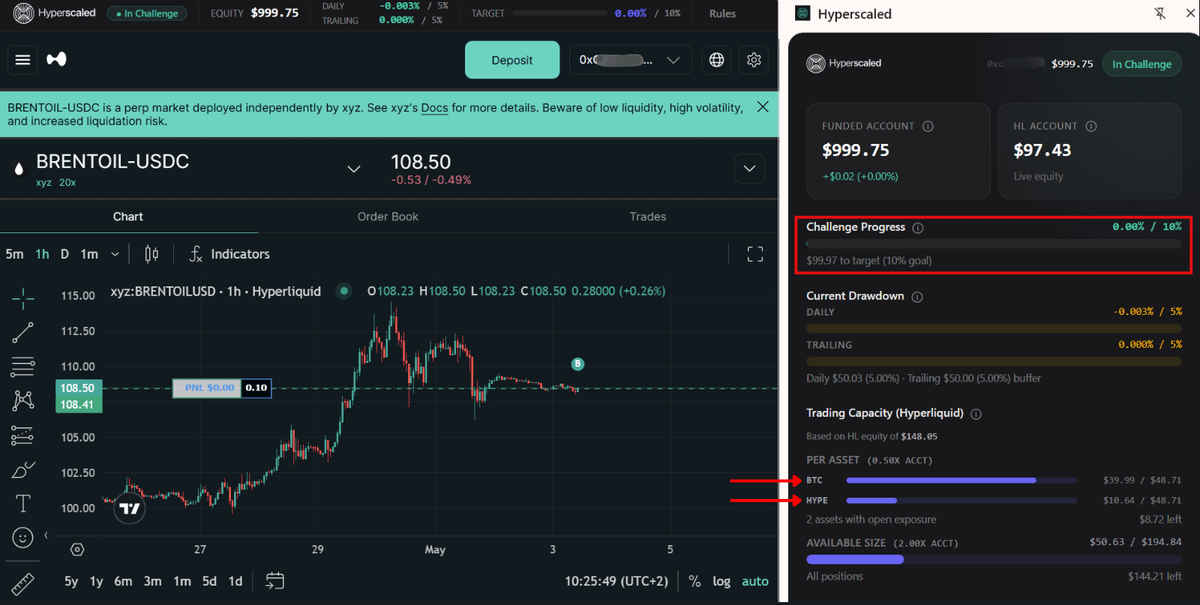Viewport: 1200px width, 605px height.
Task: Open the hamburger menu button
Action: tap(23, 60)
